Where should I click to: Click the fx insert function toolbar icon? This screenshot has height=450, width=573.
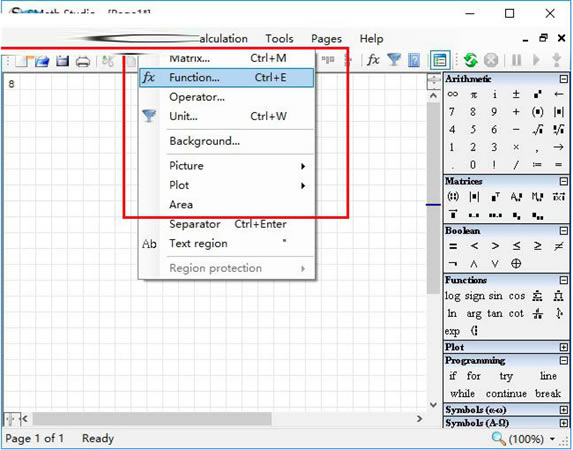point(373,60)
